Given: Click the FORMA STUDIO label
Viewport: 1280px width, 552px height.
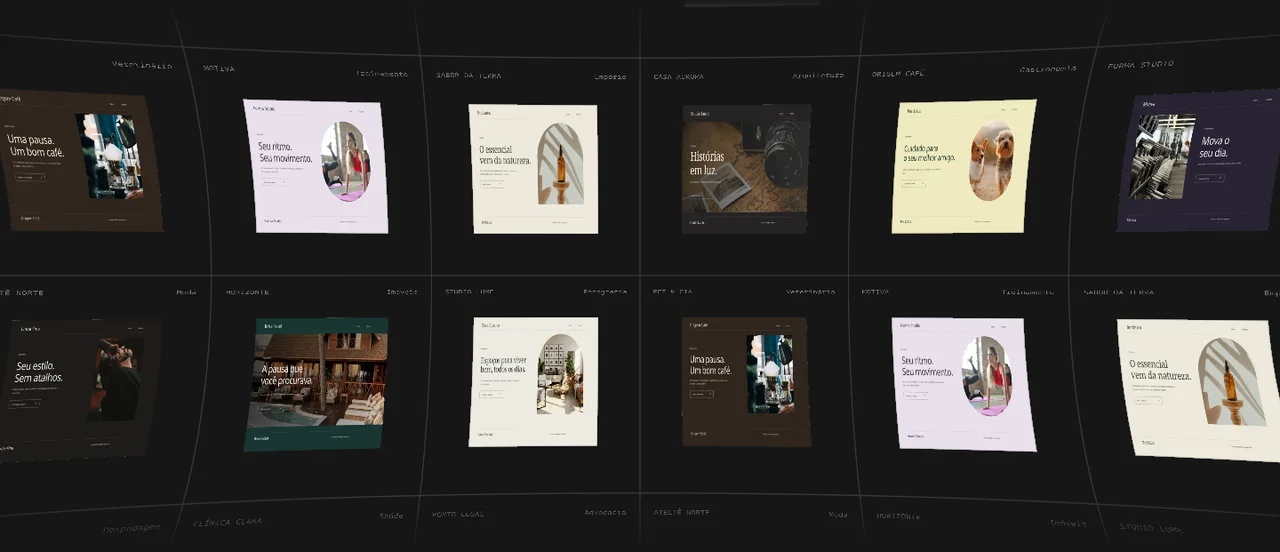Looking at the screenshot, I should (1141, 65).
